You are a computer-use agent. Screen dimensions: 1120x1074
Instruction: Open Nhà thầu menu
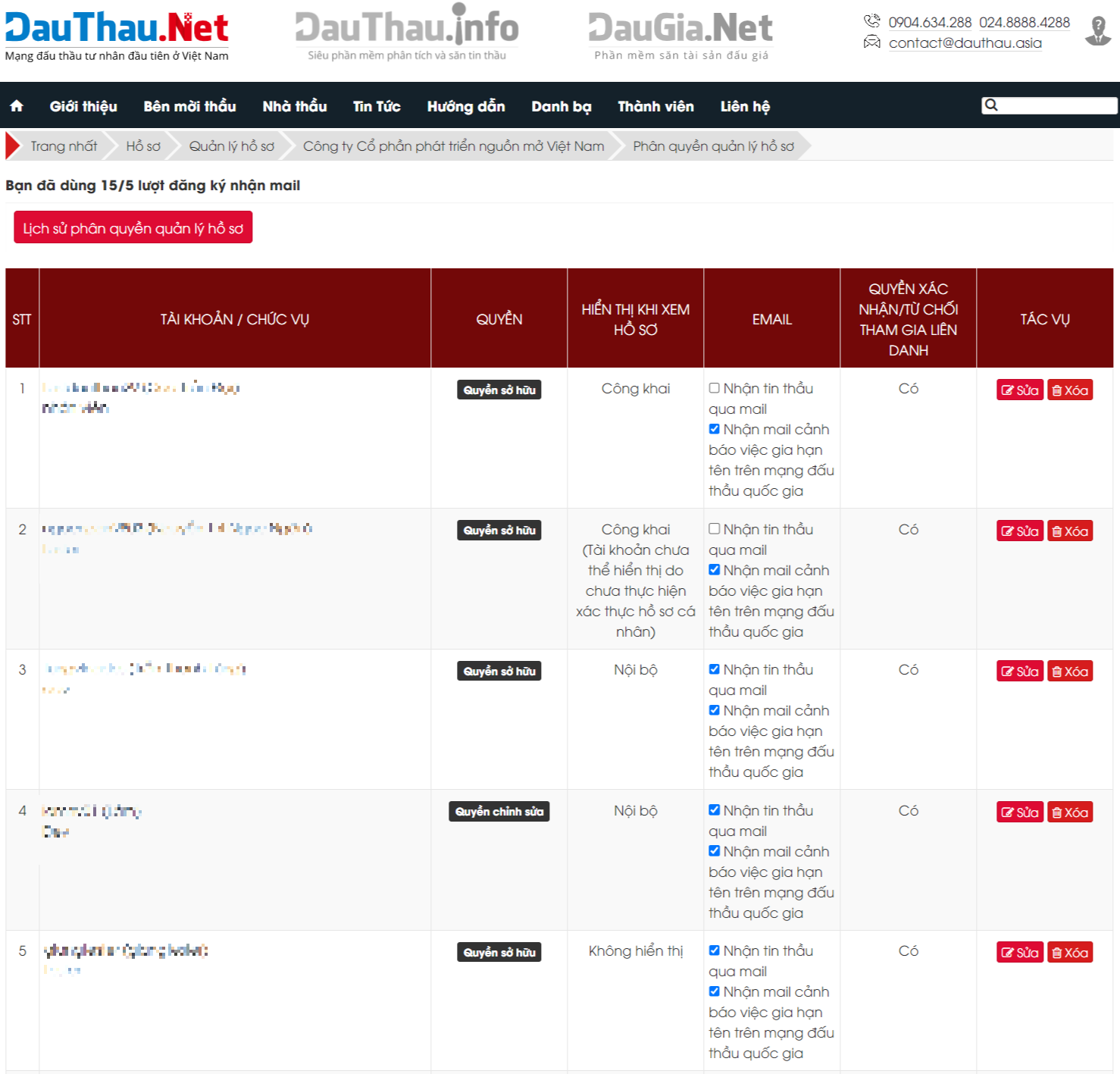click(x=295, y=106)
